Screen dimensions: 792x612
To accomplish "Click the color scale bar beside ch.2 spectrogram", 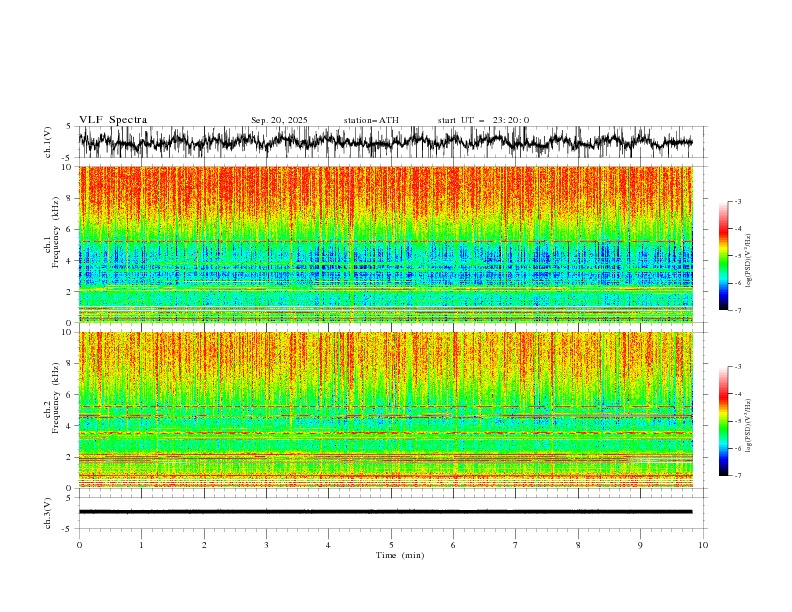I will point(723,421).
